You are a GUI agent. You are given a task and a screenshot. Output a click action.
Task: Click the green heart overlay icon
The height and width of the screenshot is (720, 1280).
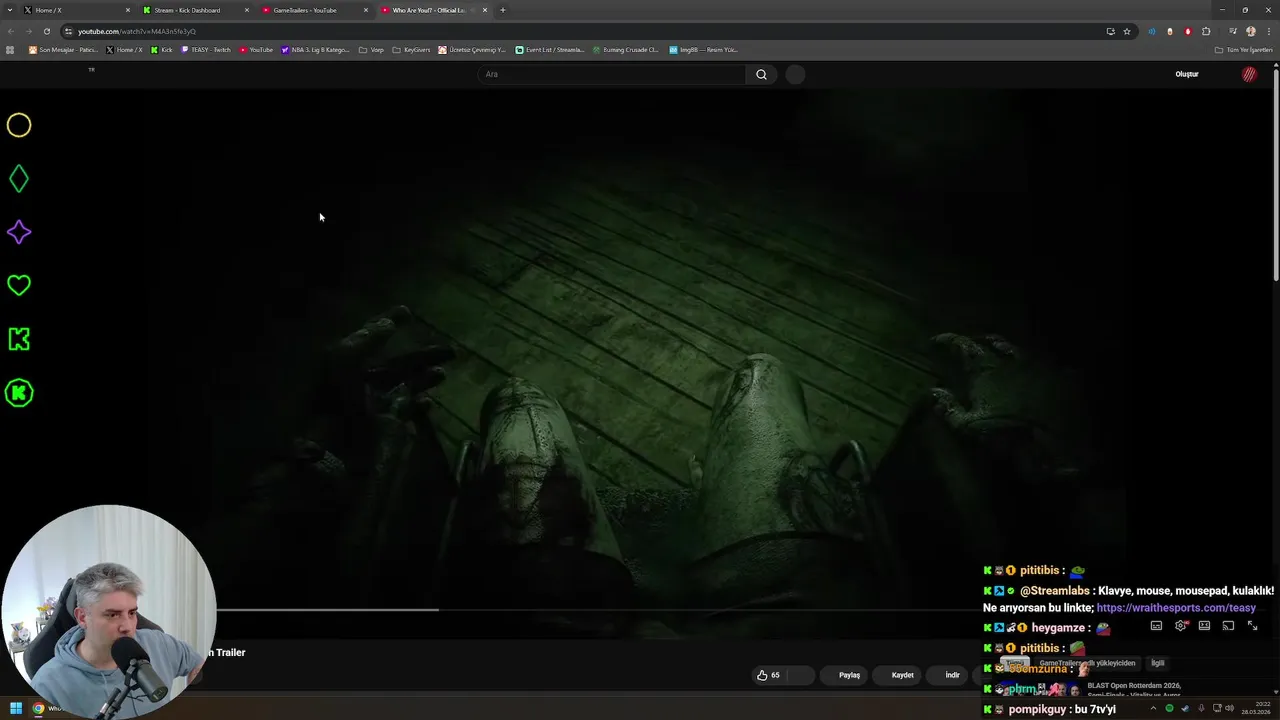click(19, 285)
